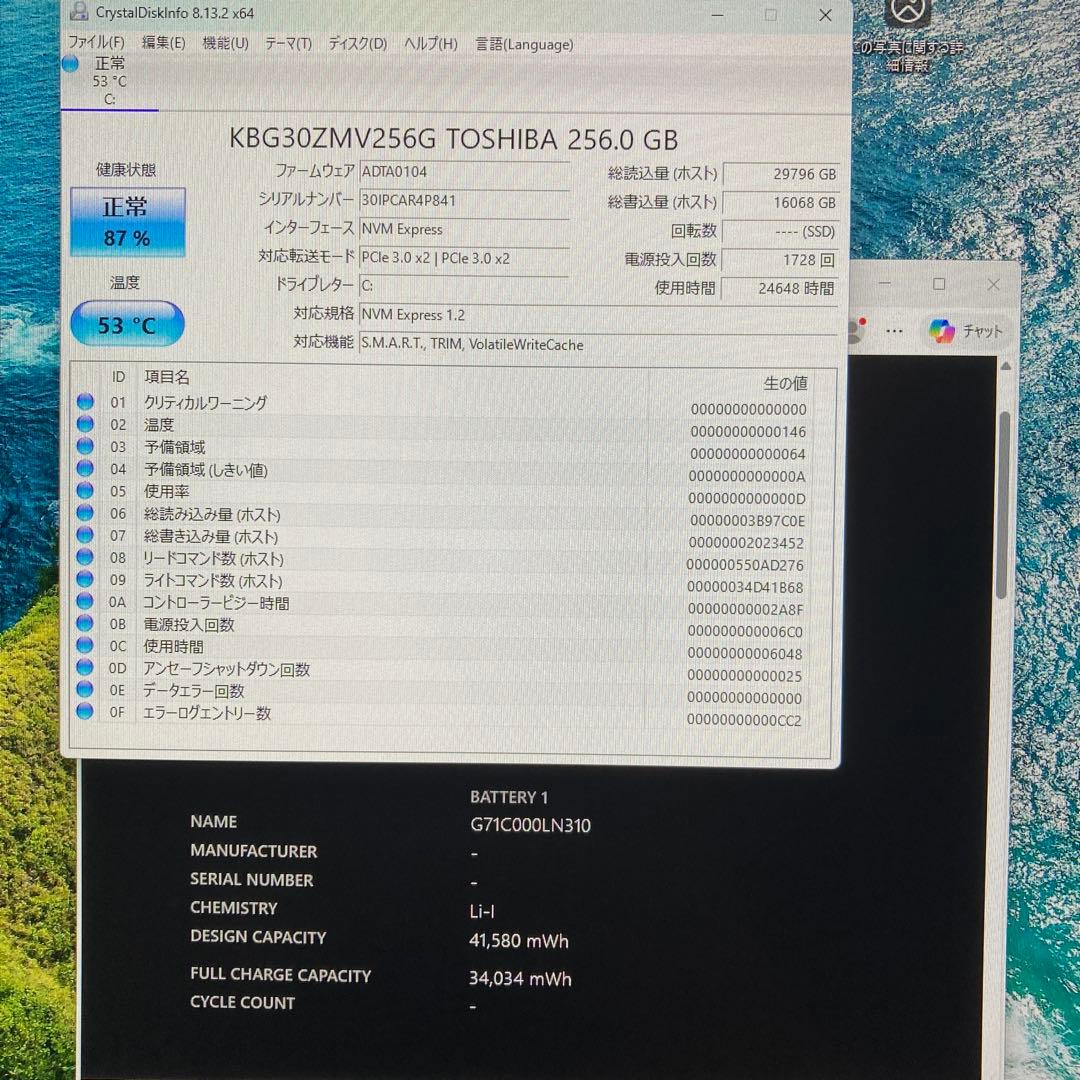Click the status indicator beside クリティカルワーニング
The image size is (1080, 1080).
85,402
